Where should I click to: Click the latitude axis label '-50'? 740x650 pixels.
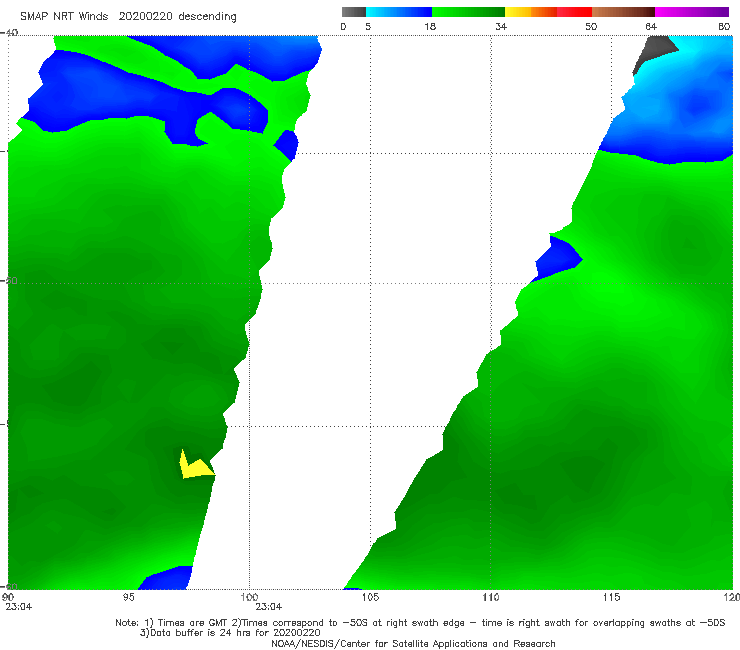9,281
